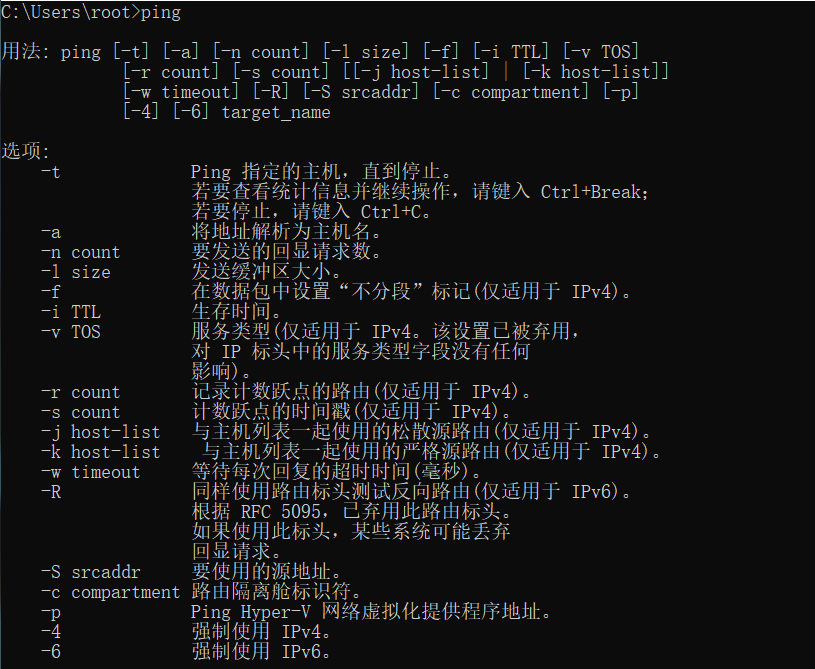The width and height of the screenshot is (815, 669).
Task: Click "-S srcaddr" in the options list
Action: (90, 572)
